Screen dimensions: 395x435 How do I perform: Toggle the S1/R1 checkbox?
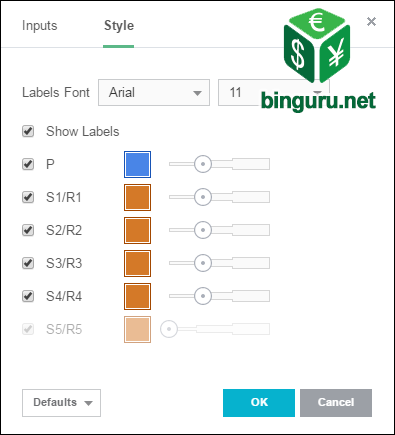click(28, 197)
